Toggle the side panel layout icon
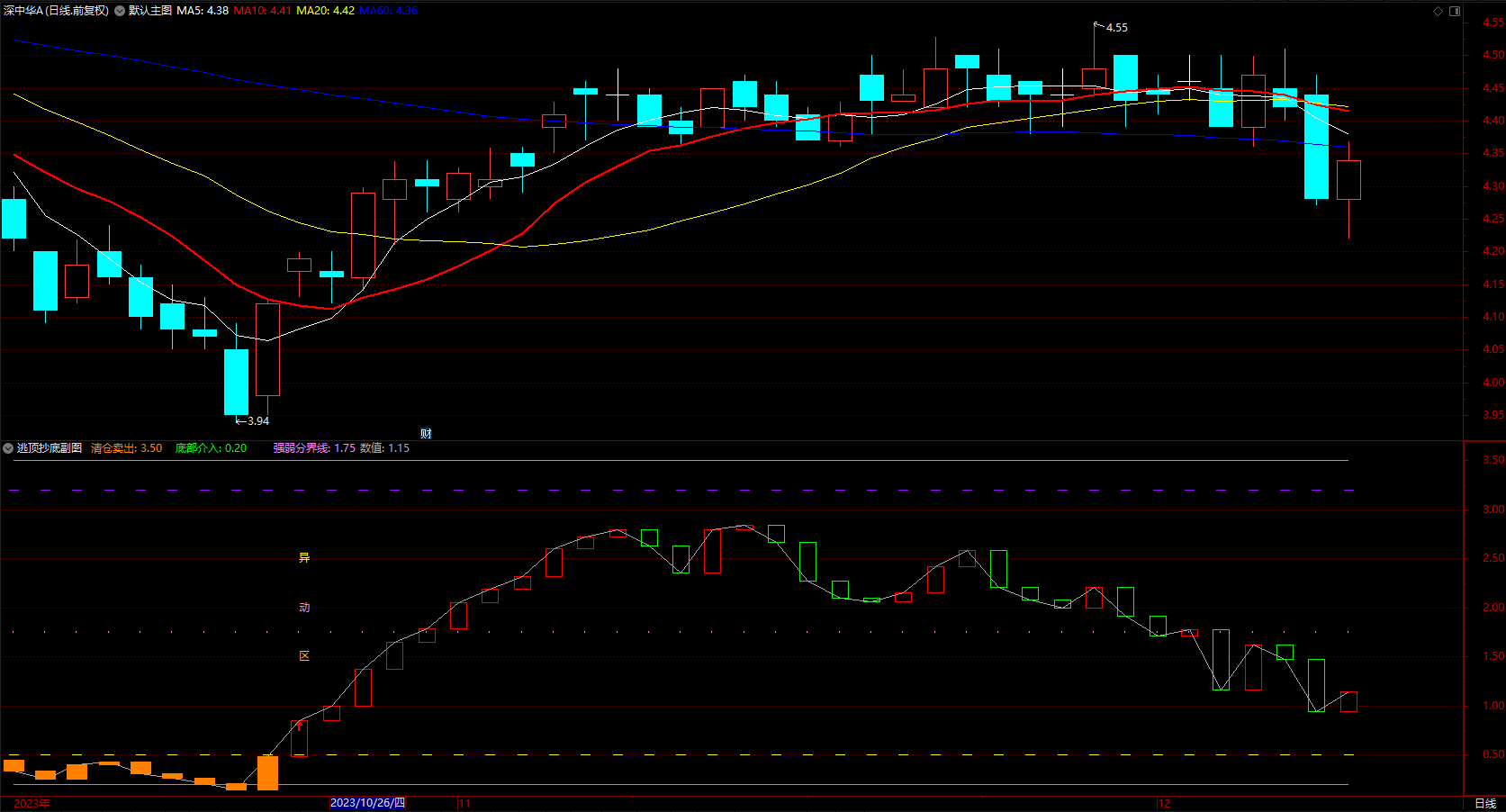The image size is (1506, 812). click(x=1455, y=11)
